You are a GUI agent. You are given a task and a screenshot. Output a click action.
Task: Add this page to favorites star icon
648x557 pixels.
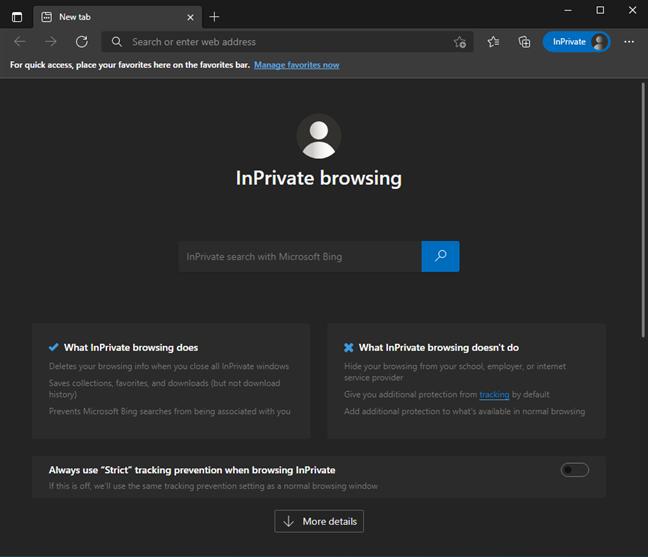tap(460, 42)
